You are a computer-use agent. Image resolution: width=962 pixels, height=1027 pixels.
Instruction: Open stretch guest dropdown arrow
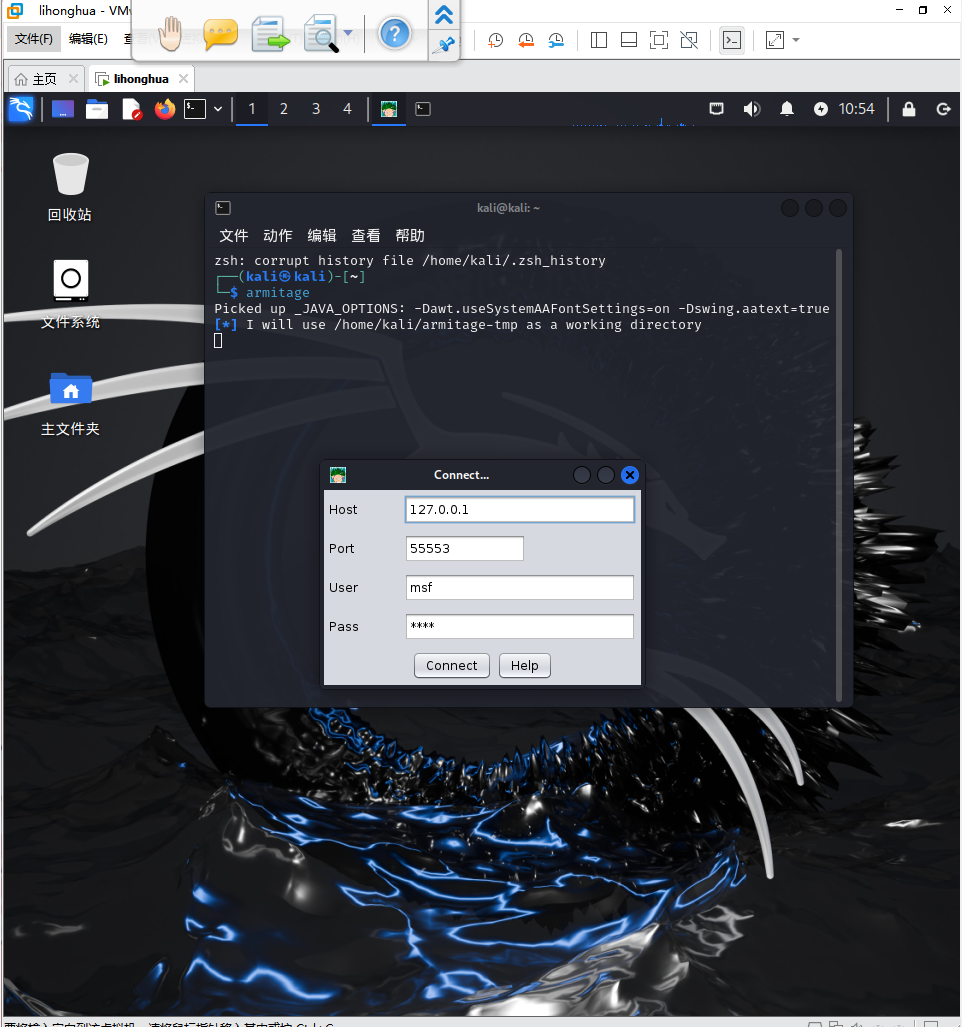pyautogui.click(x=796, y=40)
